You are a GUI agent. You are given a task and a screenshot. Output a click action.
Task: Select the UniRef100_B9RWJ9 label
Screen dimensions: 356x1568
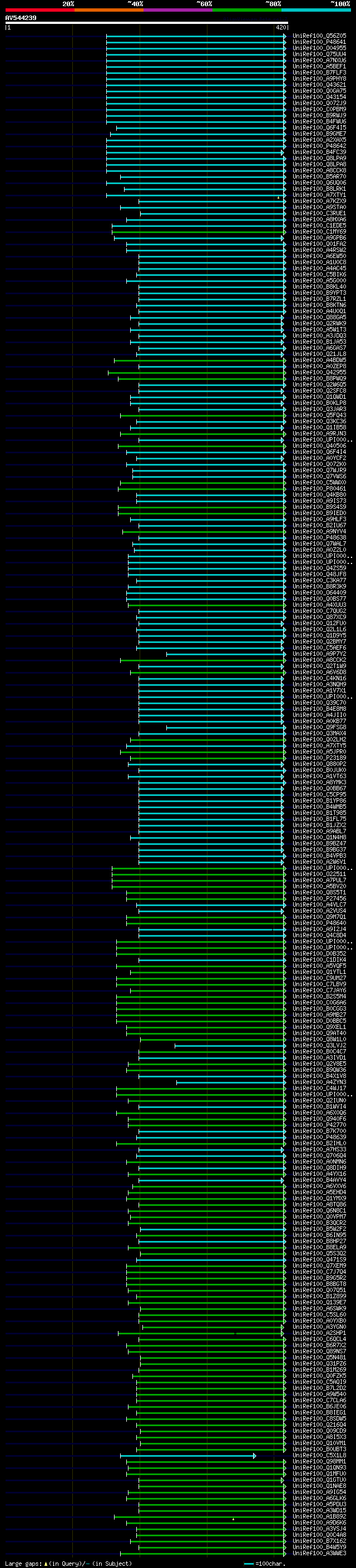click(319, 115)
